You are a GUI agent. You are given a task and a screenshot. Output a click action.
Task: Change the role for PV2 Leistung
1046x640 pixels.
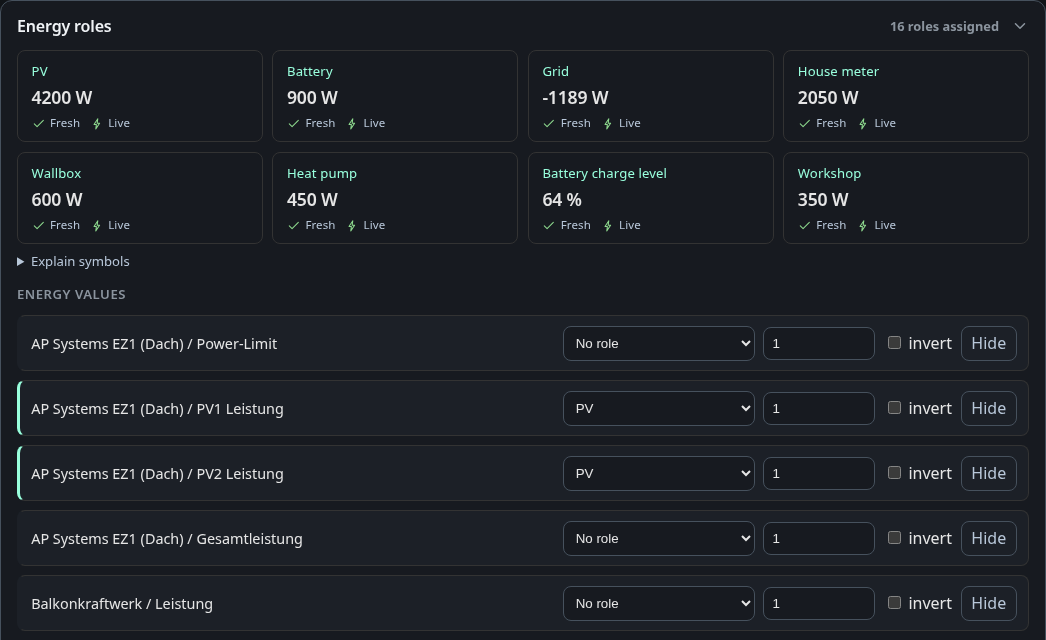658,473
